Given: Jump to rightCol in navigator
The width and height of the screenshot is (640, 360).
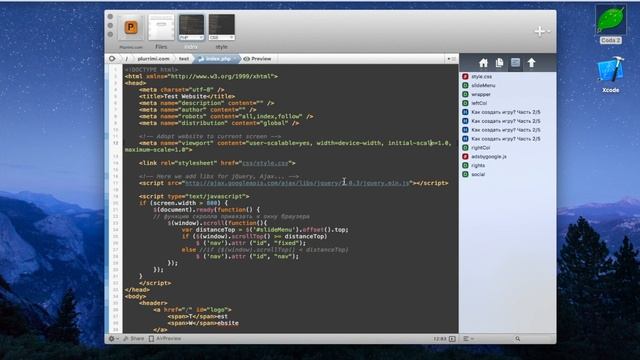Looking at the screenshot, I should pos(480,148).
